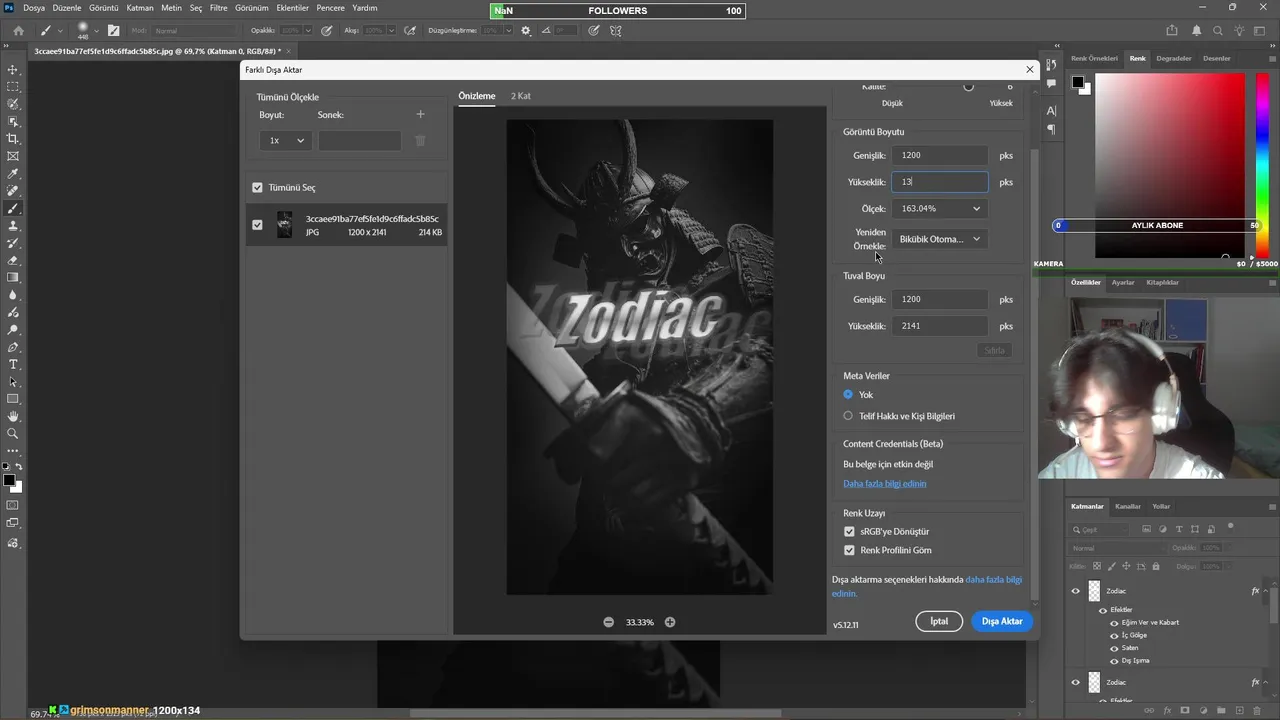Toggle sRGB'ye Dönüştür checkbox

[x=849, y=532]
